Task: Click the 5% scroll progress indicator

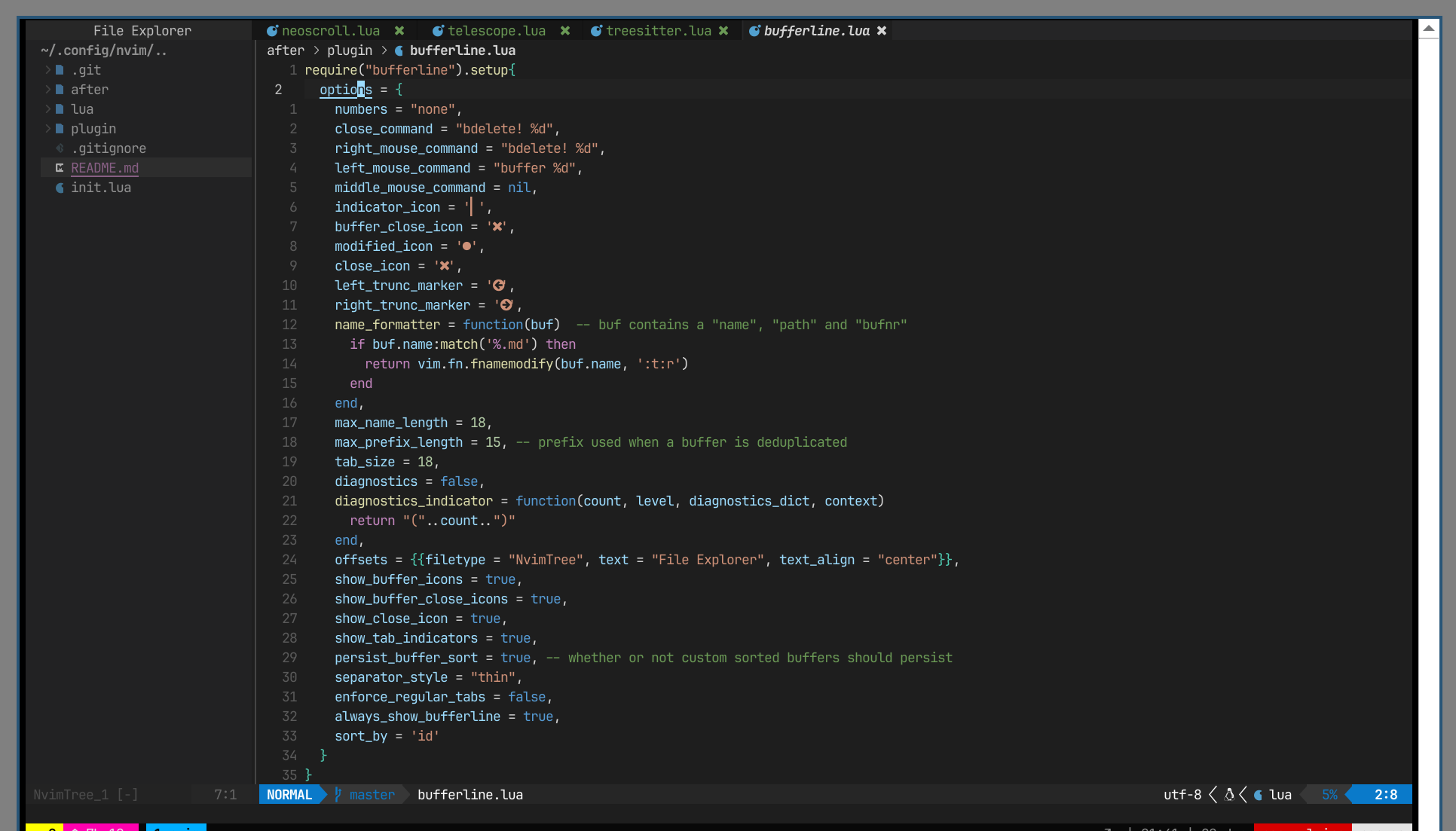Action: click(x=1330, y=794)
